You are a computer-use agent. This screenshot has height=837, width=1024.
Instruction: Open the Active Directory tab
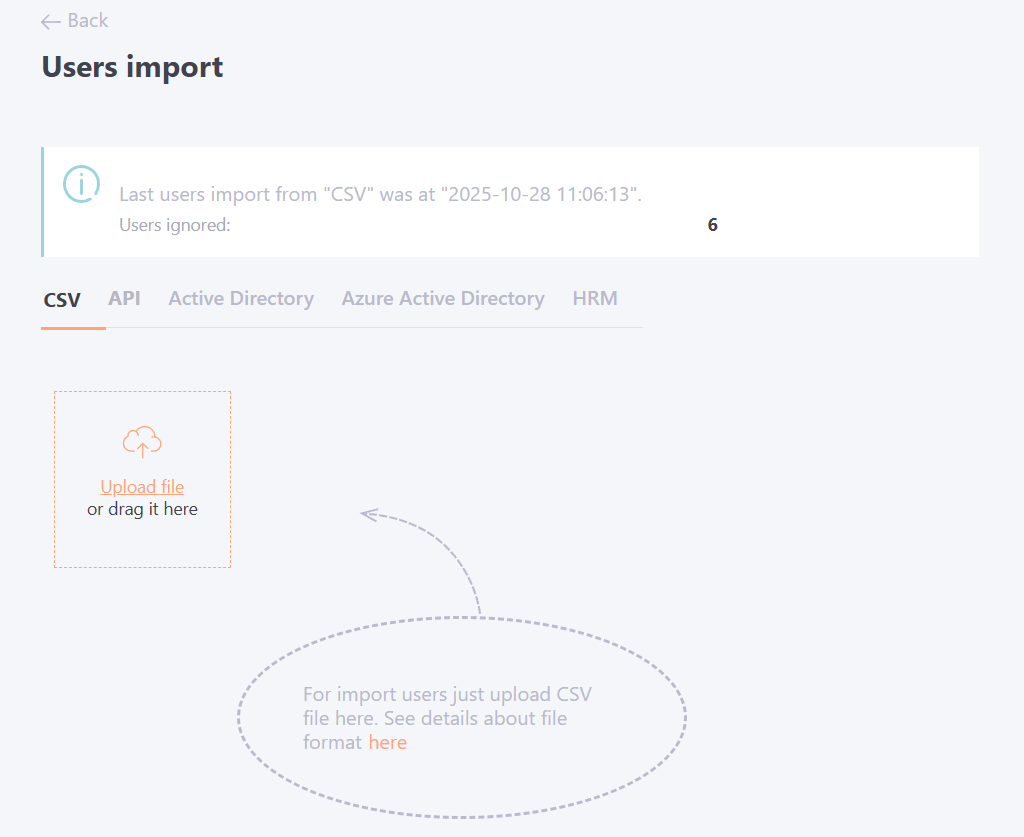coord(241,298)
